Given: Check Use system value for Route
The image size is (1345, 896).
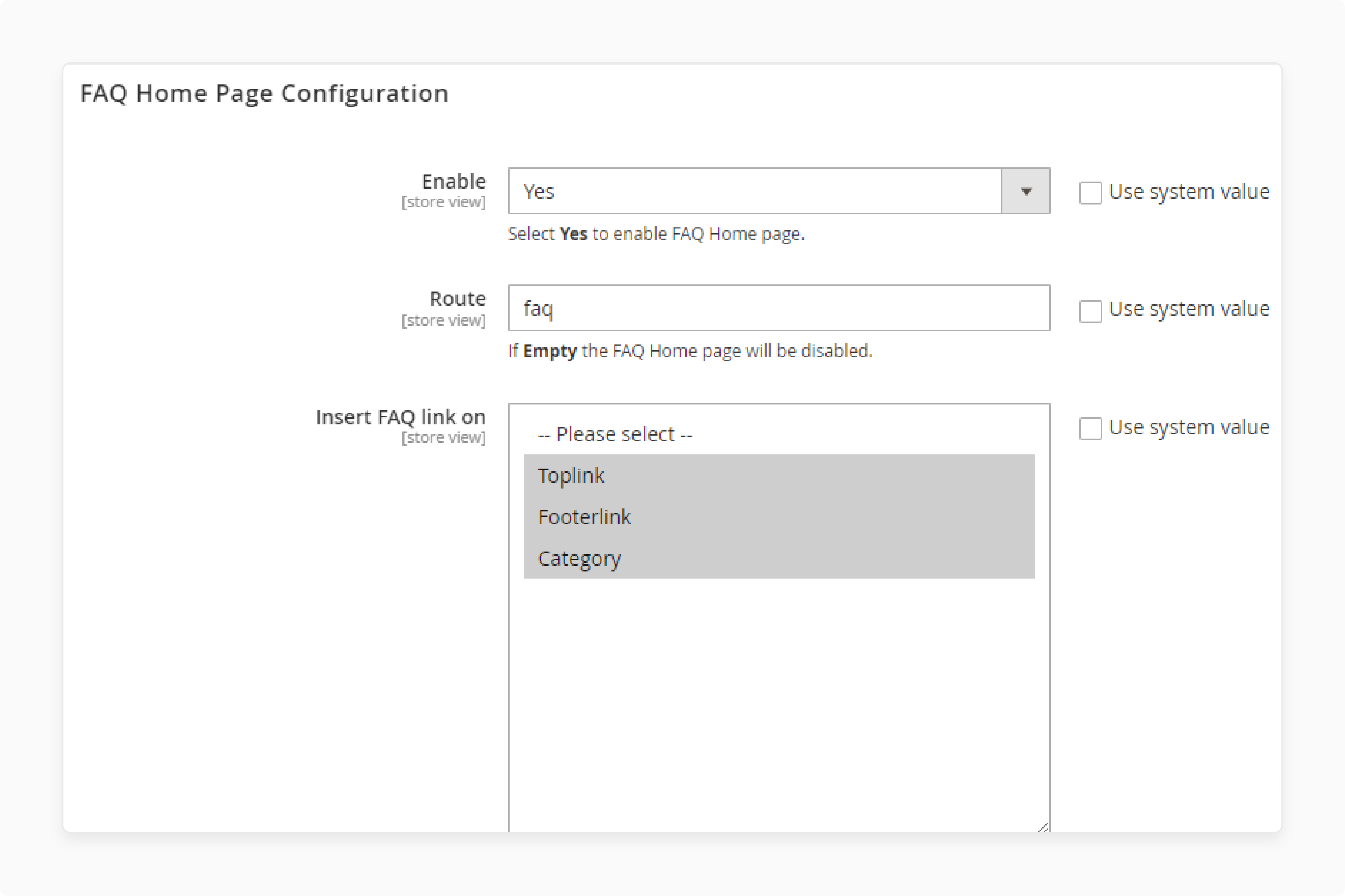Looking at the screenshot, I should point(1090,311).
